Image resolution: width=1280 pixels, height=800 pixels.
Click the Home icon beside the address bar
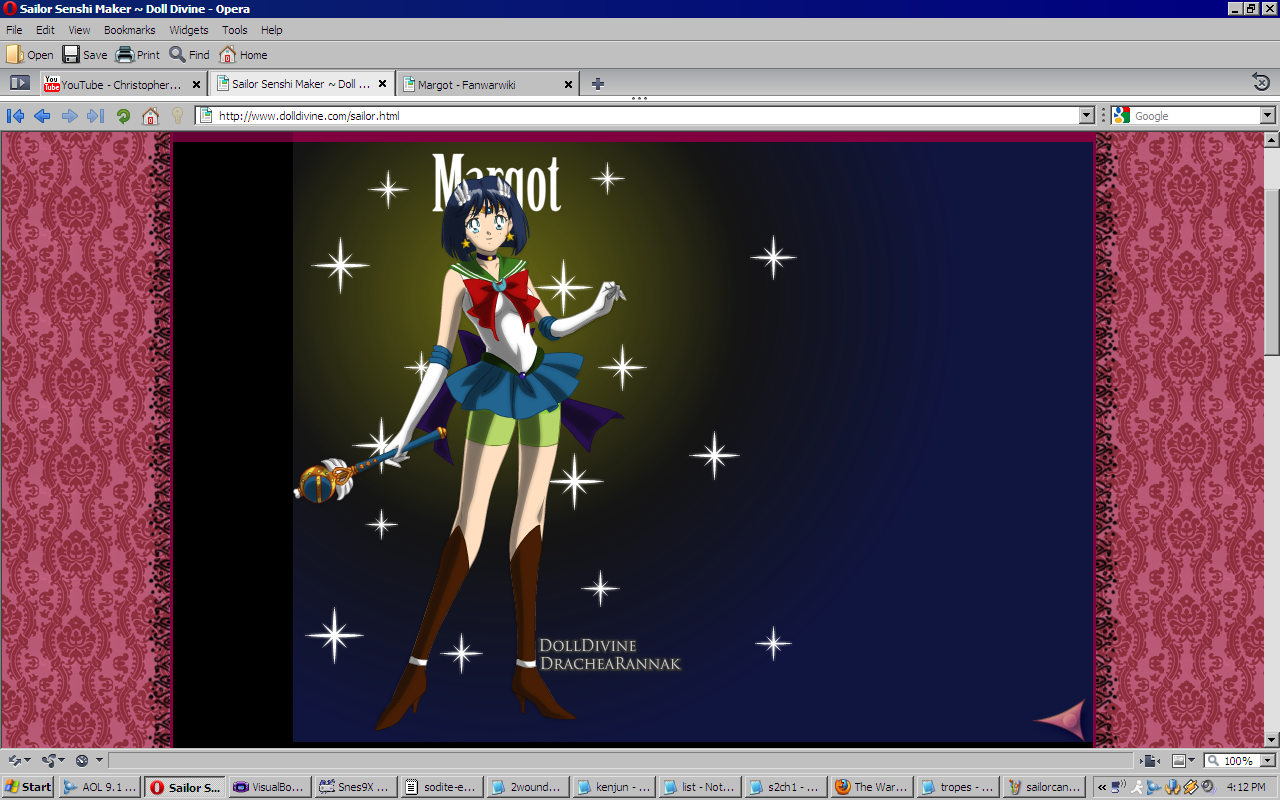point(150,116)
